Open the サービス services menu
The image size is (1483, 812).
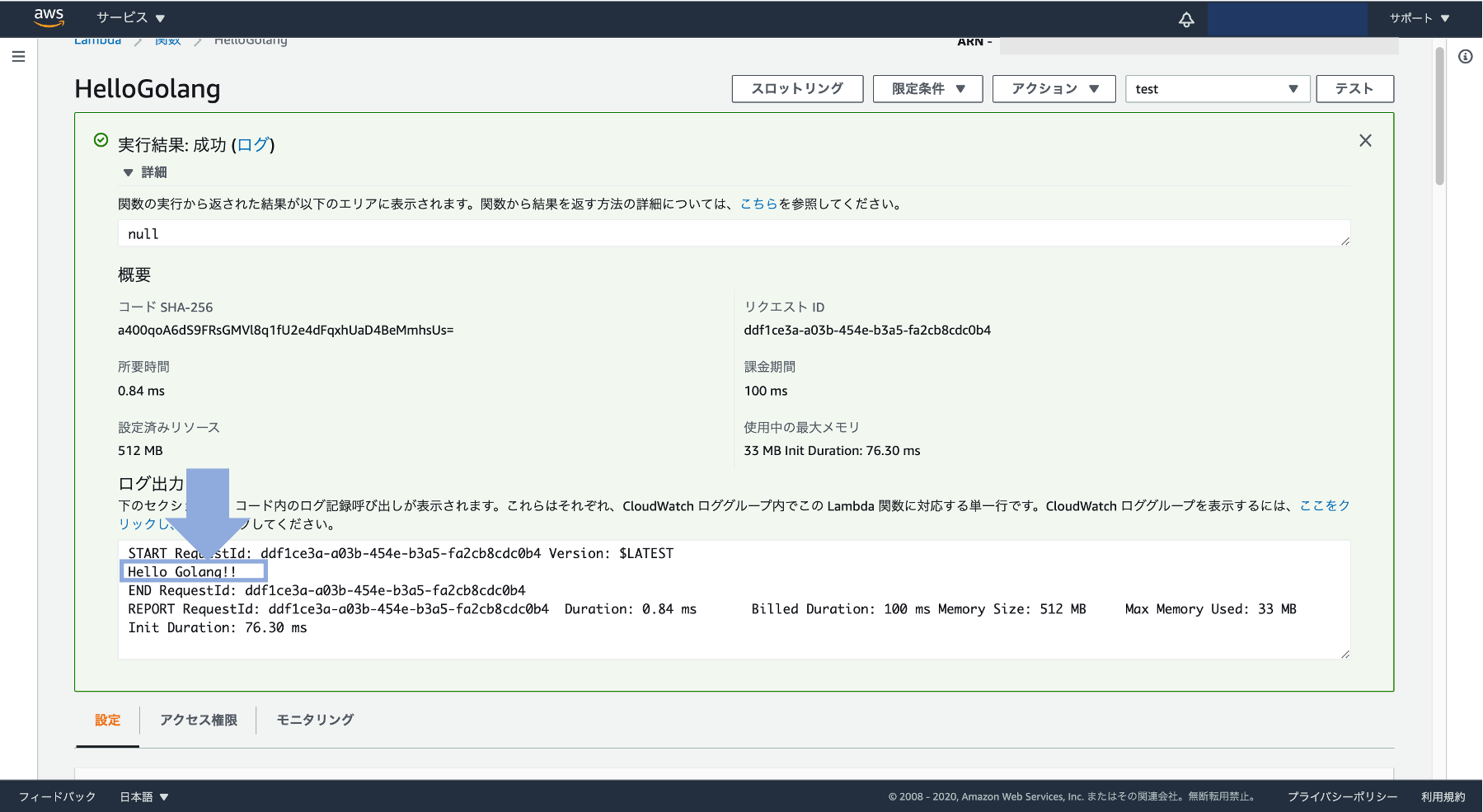coord(130,18)
